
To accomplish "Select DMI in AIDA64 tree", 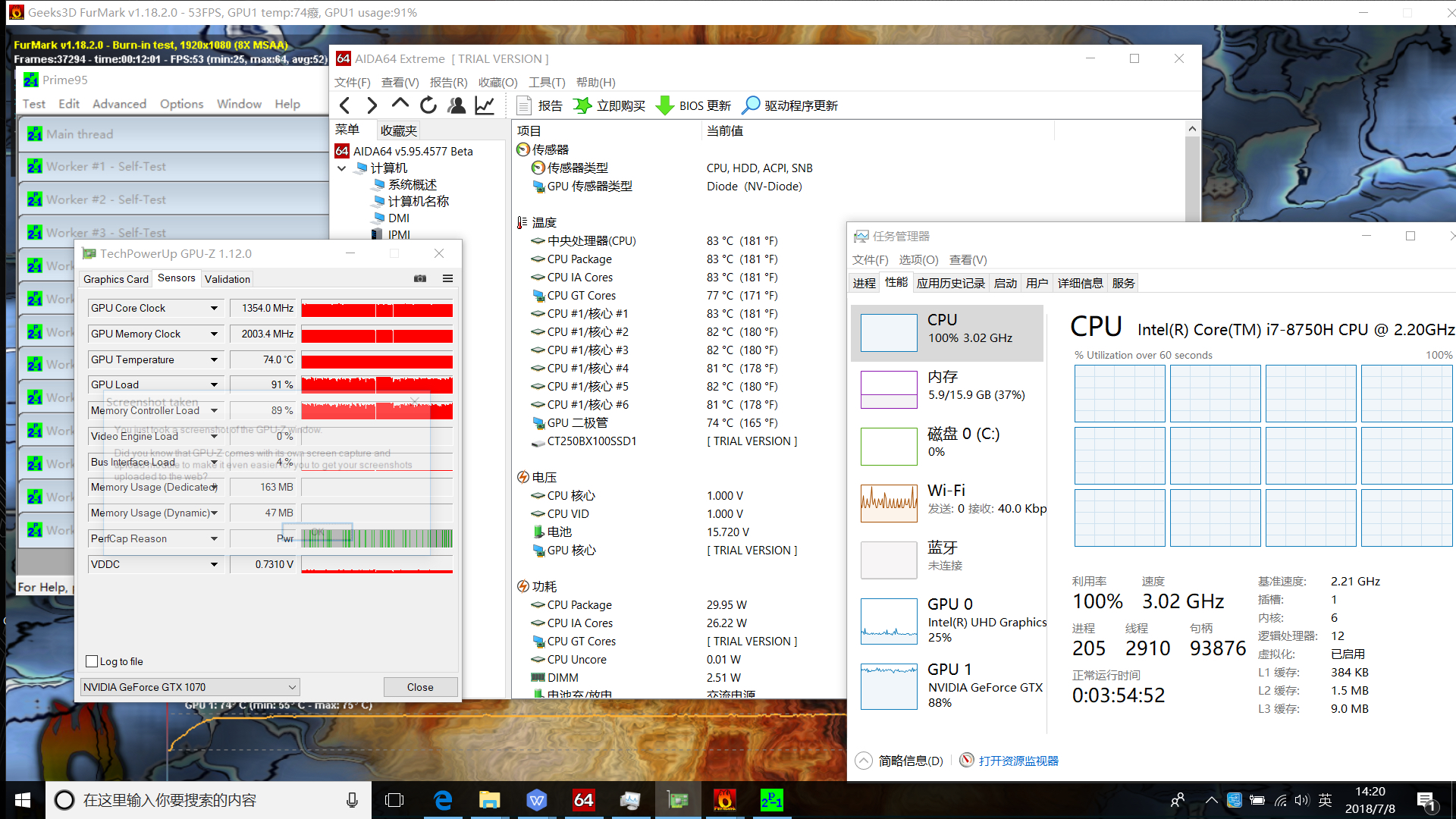I will [x=399, y=218].
